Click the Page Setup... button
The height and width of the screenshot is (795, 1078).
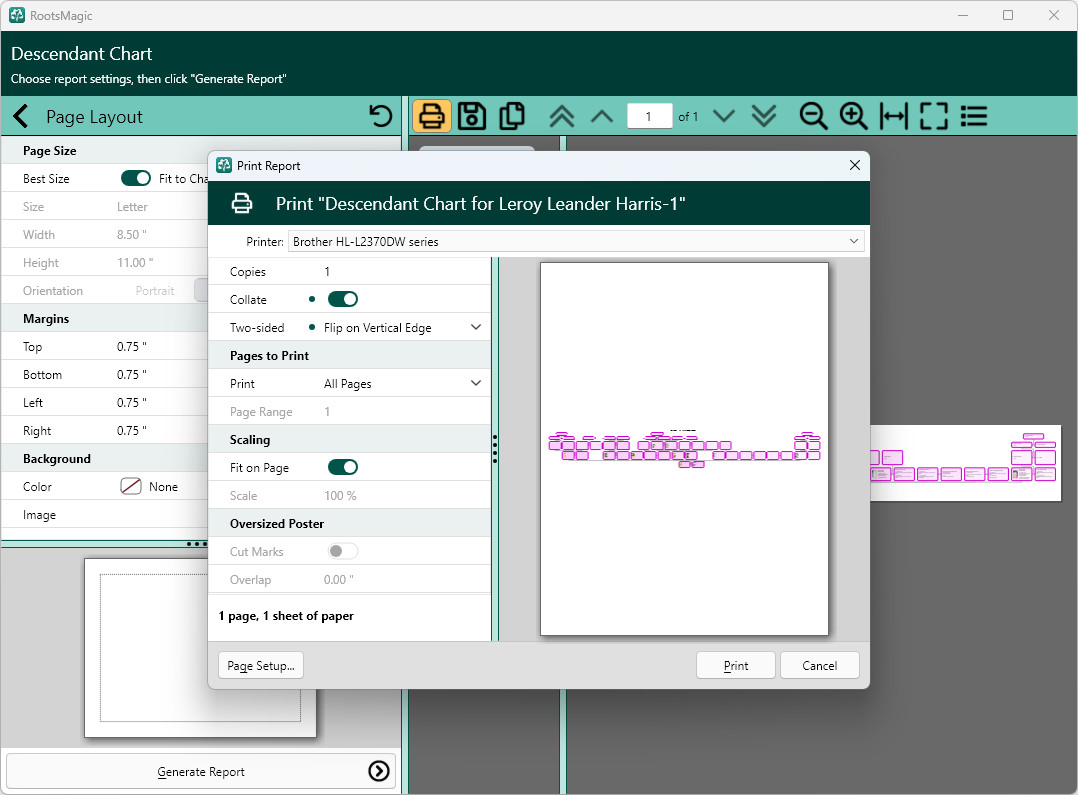261,665
